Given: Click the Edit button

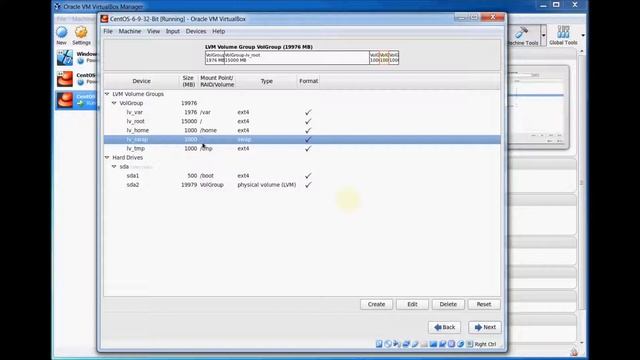Looking at the screenshot, I should click(412, 304).
